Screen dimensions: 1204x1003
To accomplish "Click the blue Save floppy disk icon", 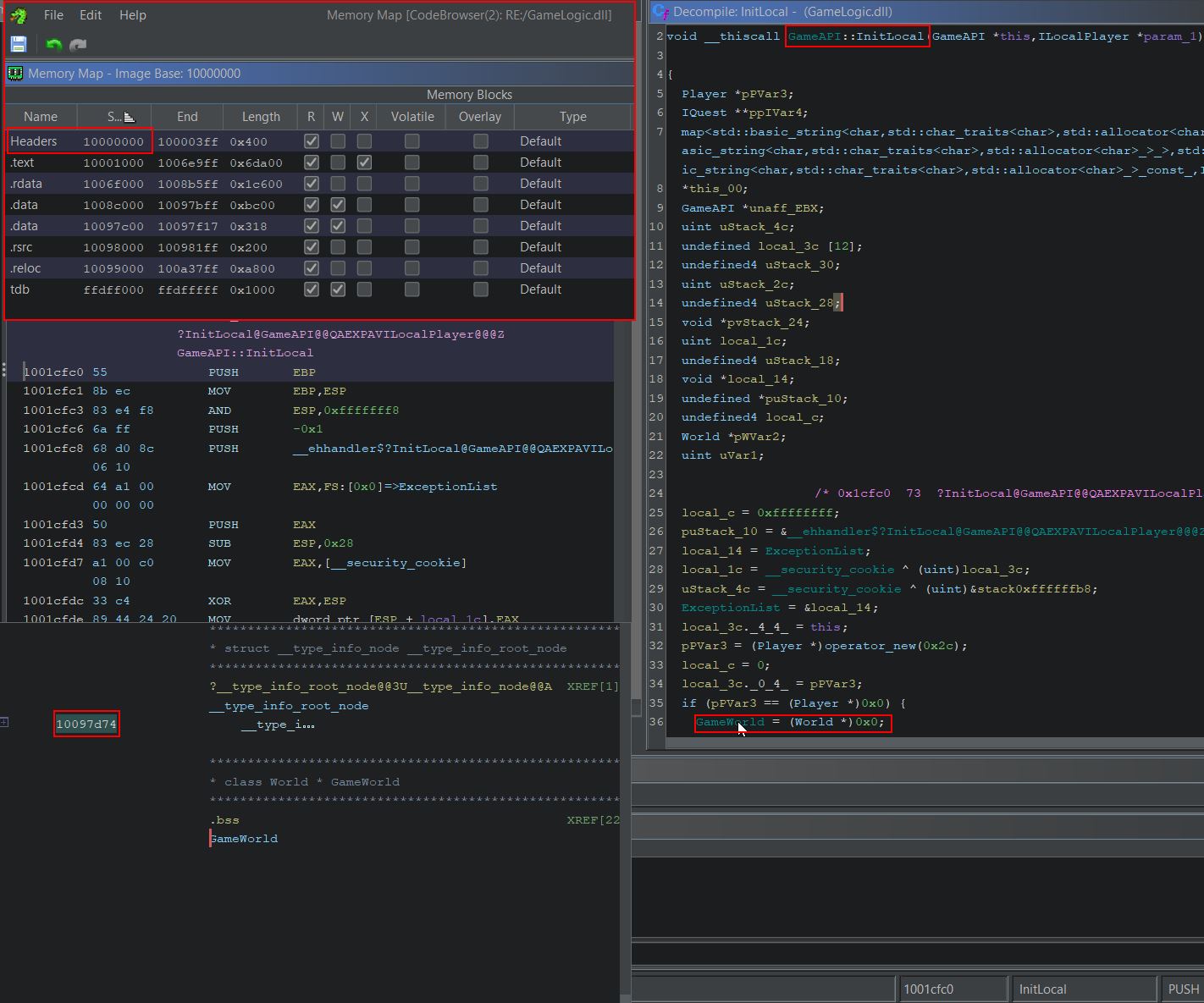I will tap(19, 44).
